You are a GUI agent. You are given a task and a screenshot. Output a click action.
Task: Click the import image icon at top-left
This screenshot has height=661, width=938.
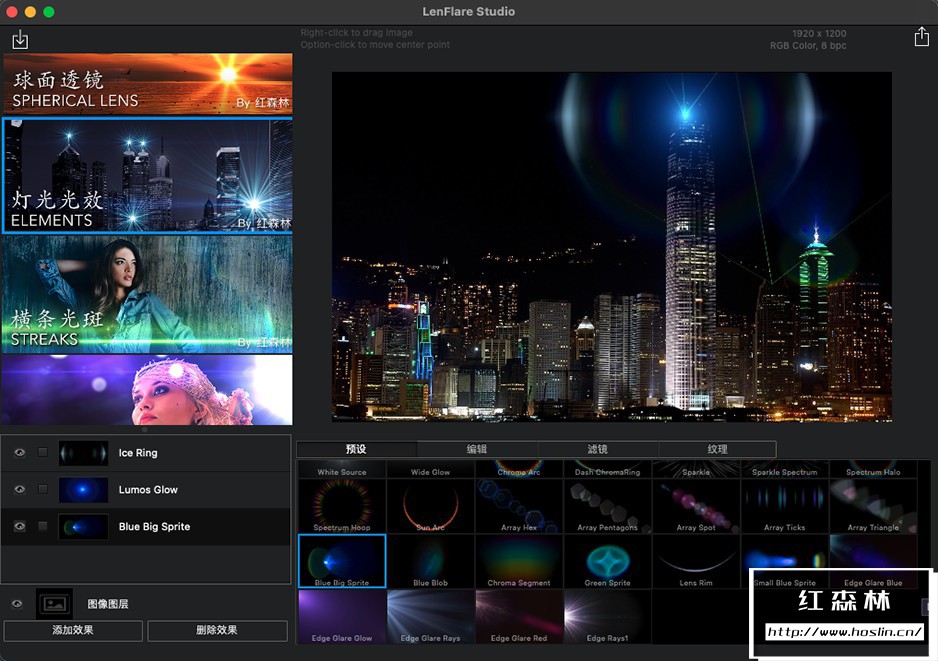click(x=20, y=40)
